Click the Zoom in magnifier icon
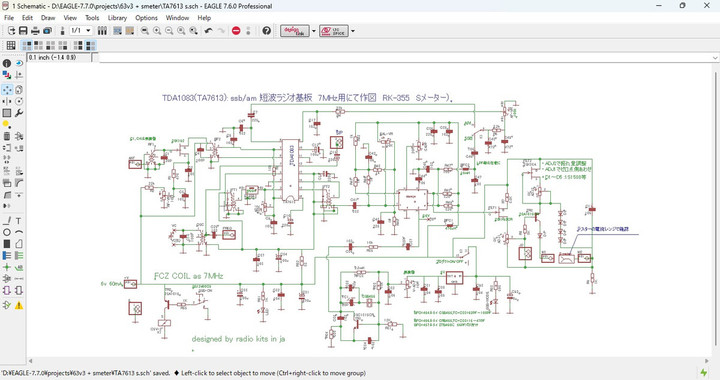This screenshot has height=380, width=720. pos(157,31)
